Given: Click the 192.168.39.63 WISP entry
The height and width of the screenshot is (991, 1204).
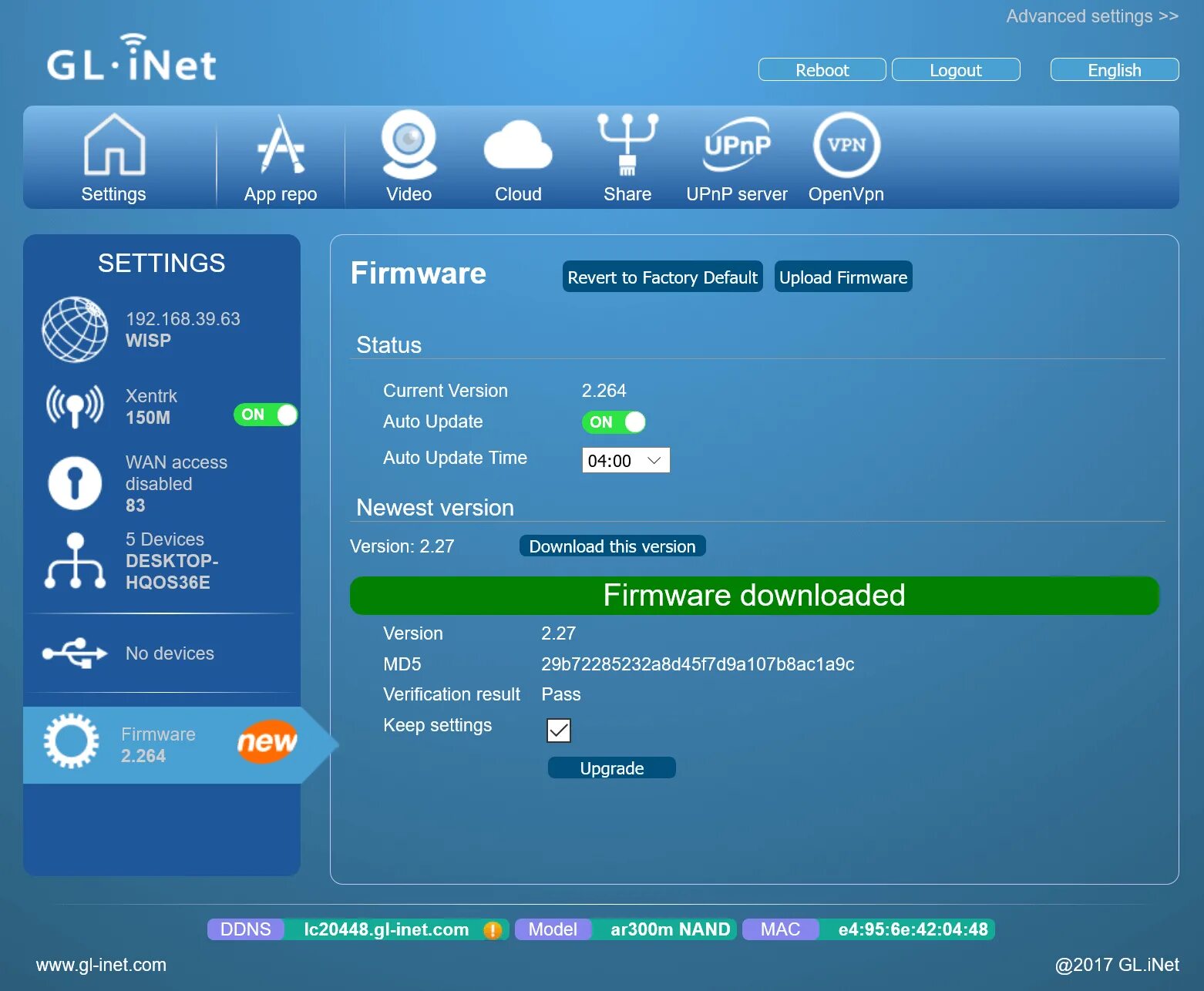Looking at the screenshot, I should pyautogui.click(x=183, y=329).
